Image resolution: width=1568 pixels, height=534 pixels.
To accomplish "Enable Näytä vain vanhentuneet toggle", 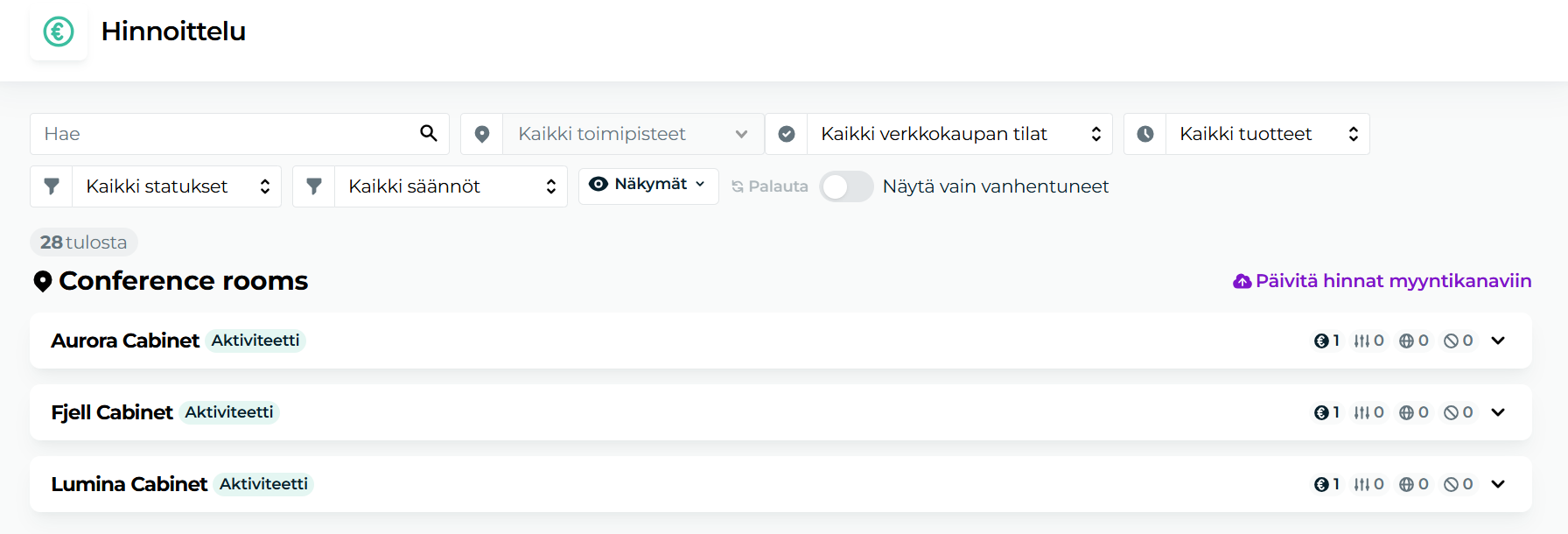I will [846, 186].
